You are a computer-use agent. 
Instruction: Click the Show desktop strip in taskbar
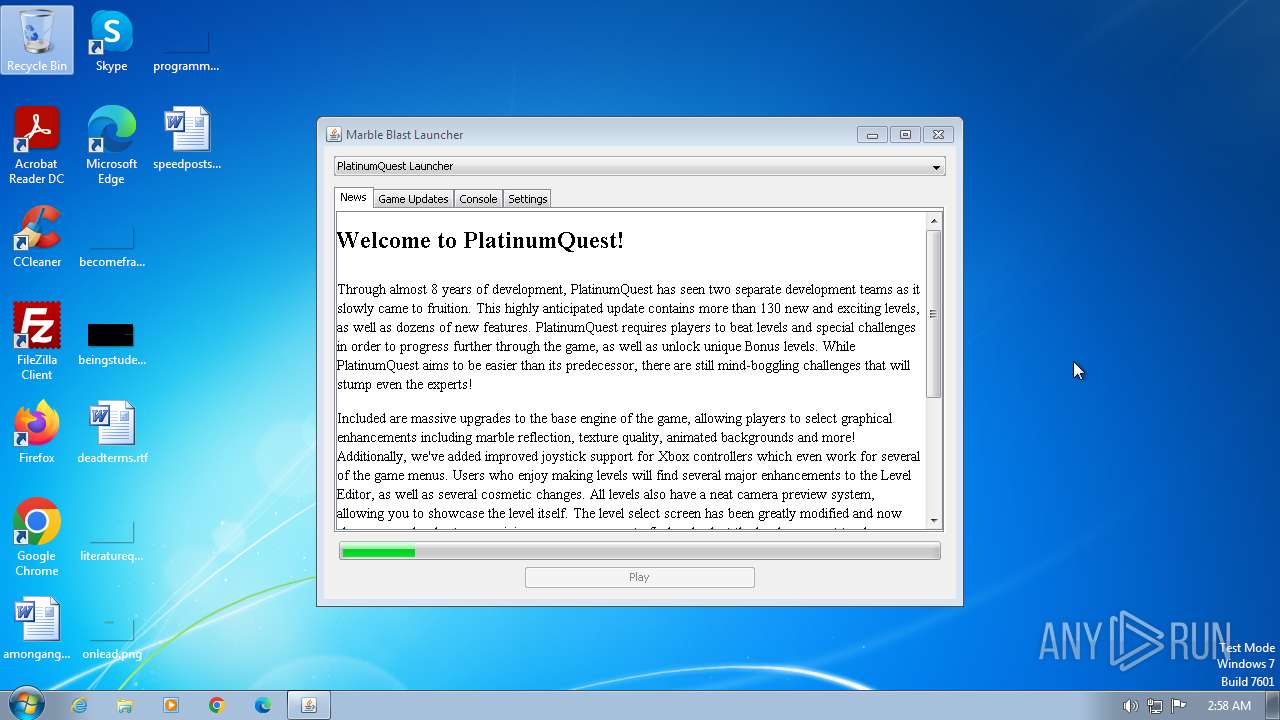tap(1272, 705)
